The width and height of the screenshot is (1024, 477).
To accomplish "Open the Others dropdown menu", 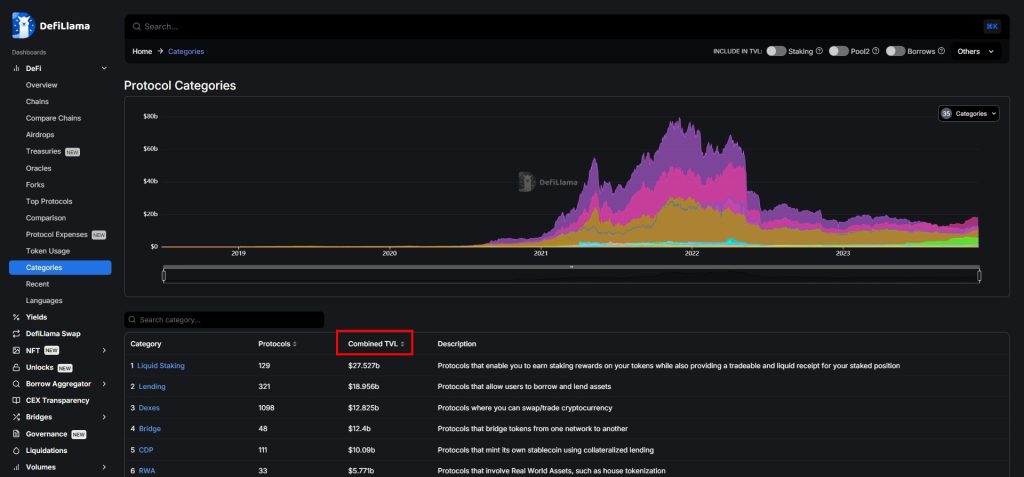I will [976, 51].
